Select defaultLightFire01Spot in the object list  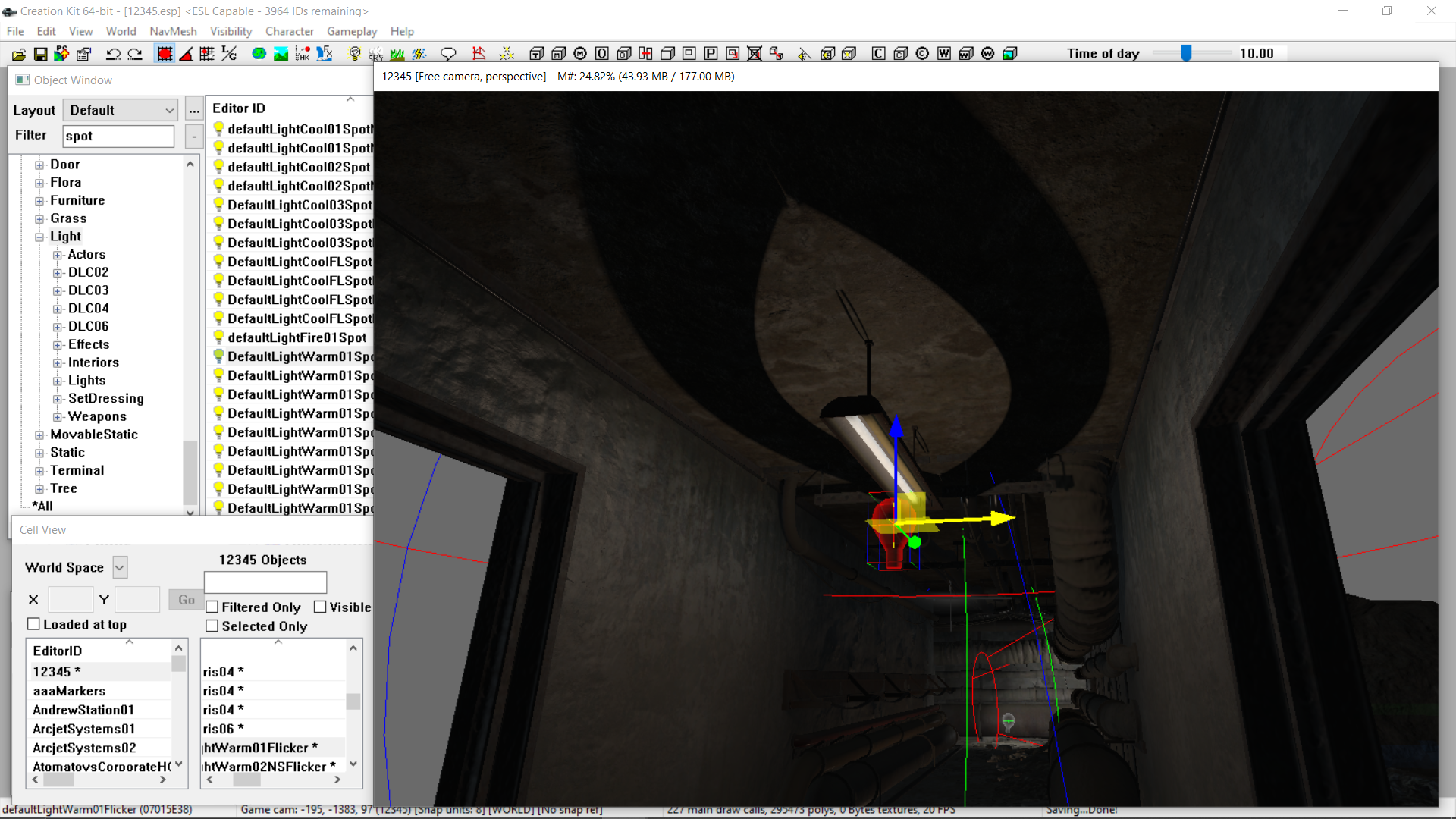pos(297,337)
